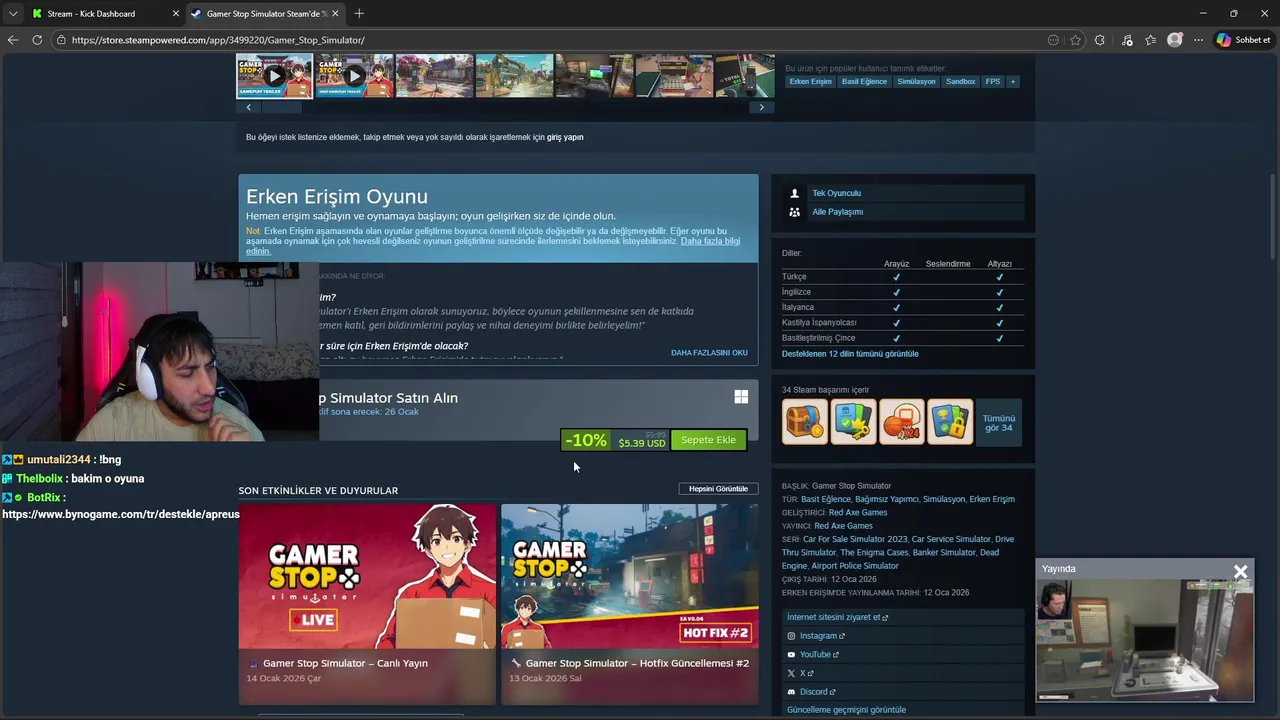The image size is (1280, 720).
Task: Add game to cart with Sepete Ekle
Action: 708,440
